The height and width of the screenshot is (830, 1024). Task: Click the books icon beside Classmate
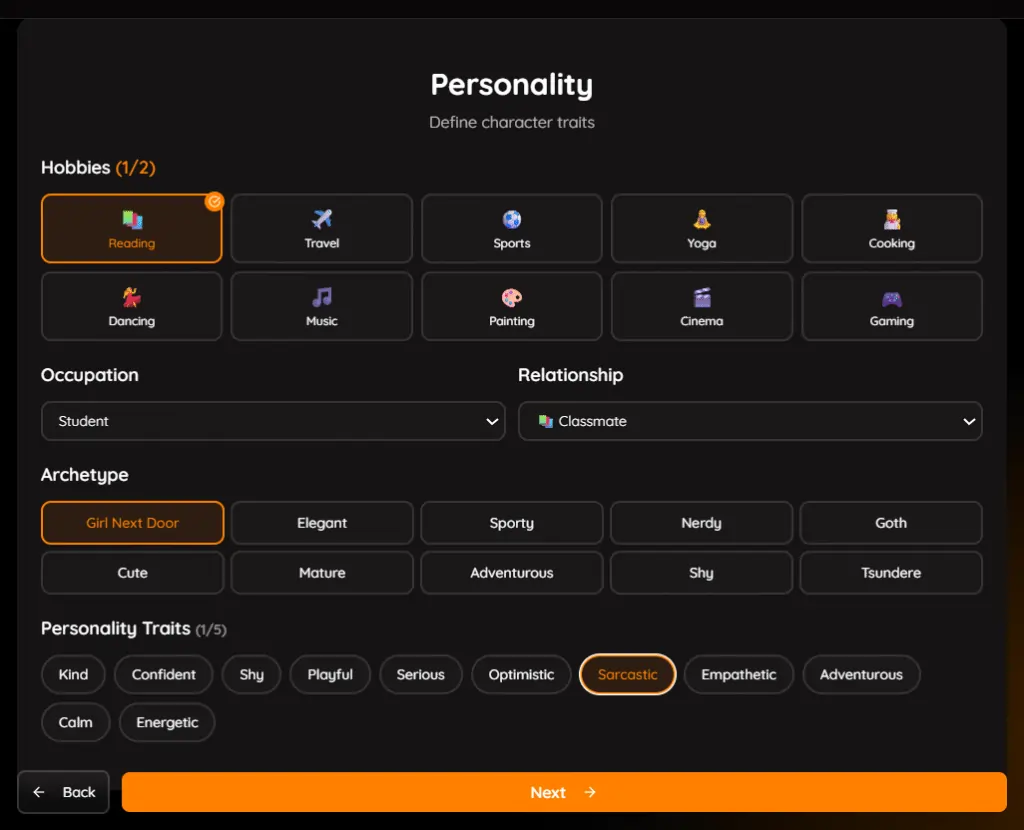[x=545, y=421]
